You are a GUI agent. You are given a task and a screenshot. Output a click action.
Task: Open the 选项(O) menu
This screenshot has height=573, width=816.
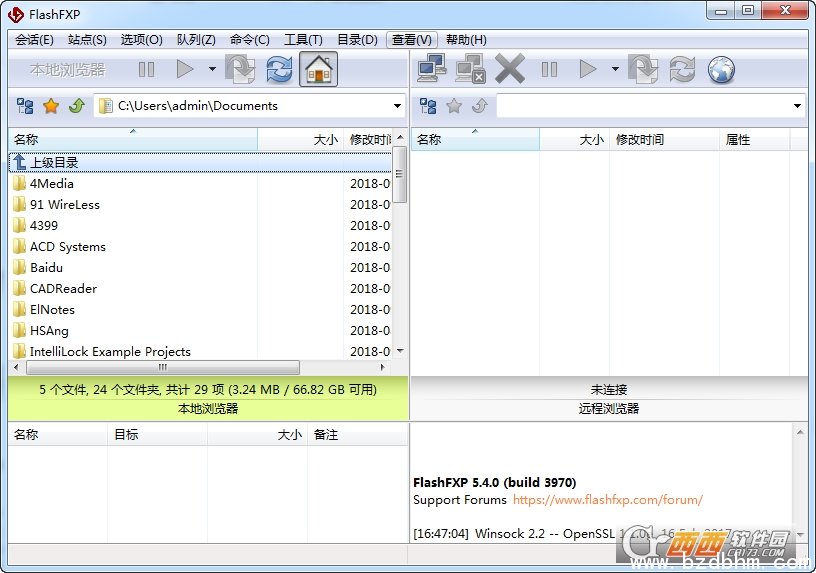click(x=142, y=40)
